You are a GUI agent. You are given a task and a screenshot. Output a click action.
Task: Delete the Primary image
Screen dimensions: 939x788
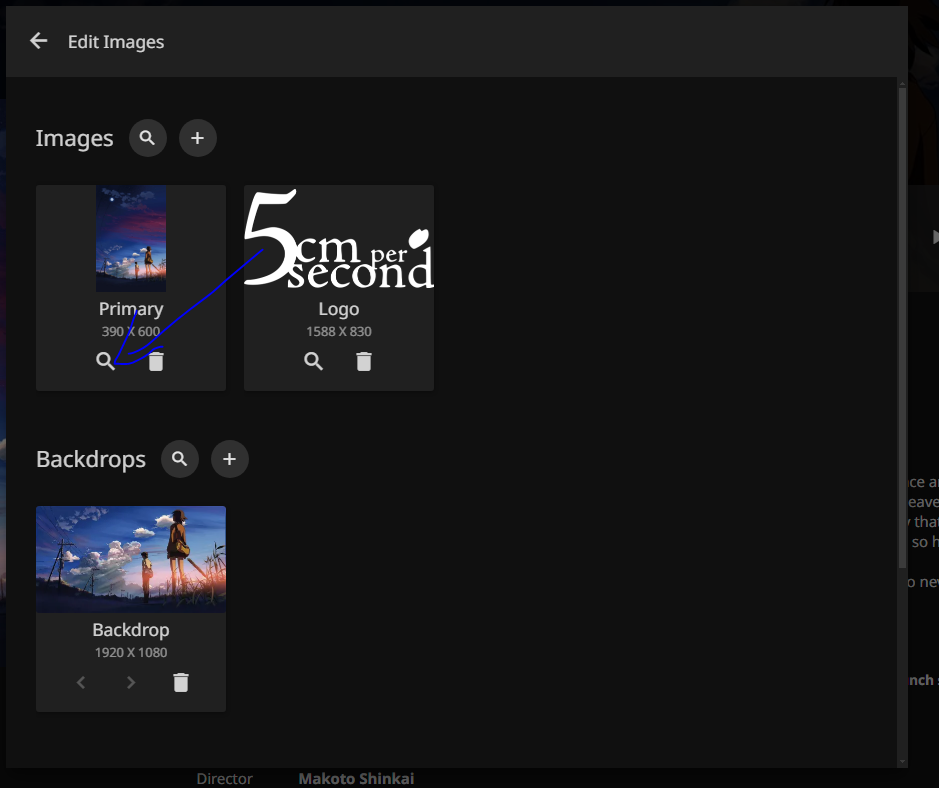156,362
